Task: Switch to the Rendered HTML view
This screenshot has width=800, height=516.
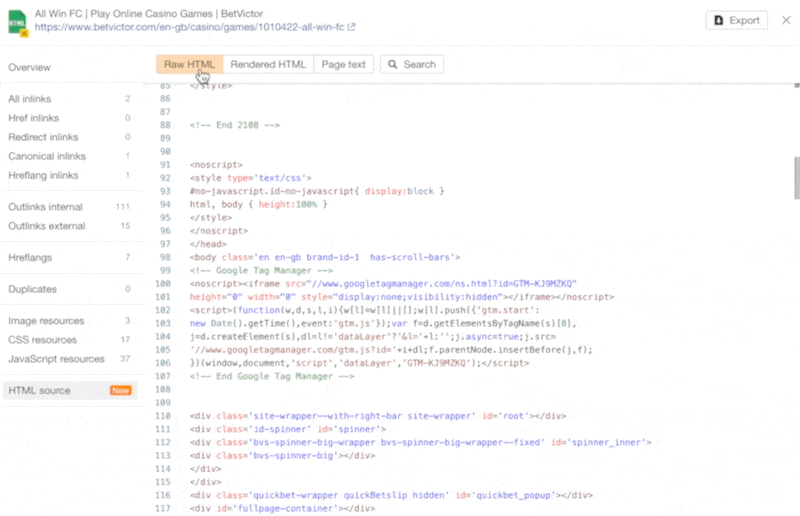Action: [268, 64]
